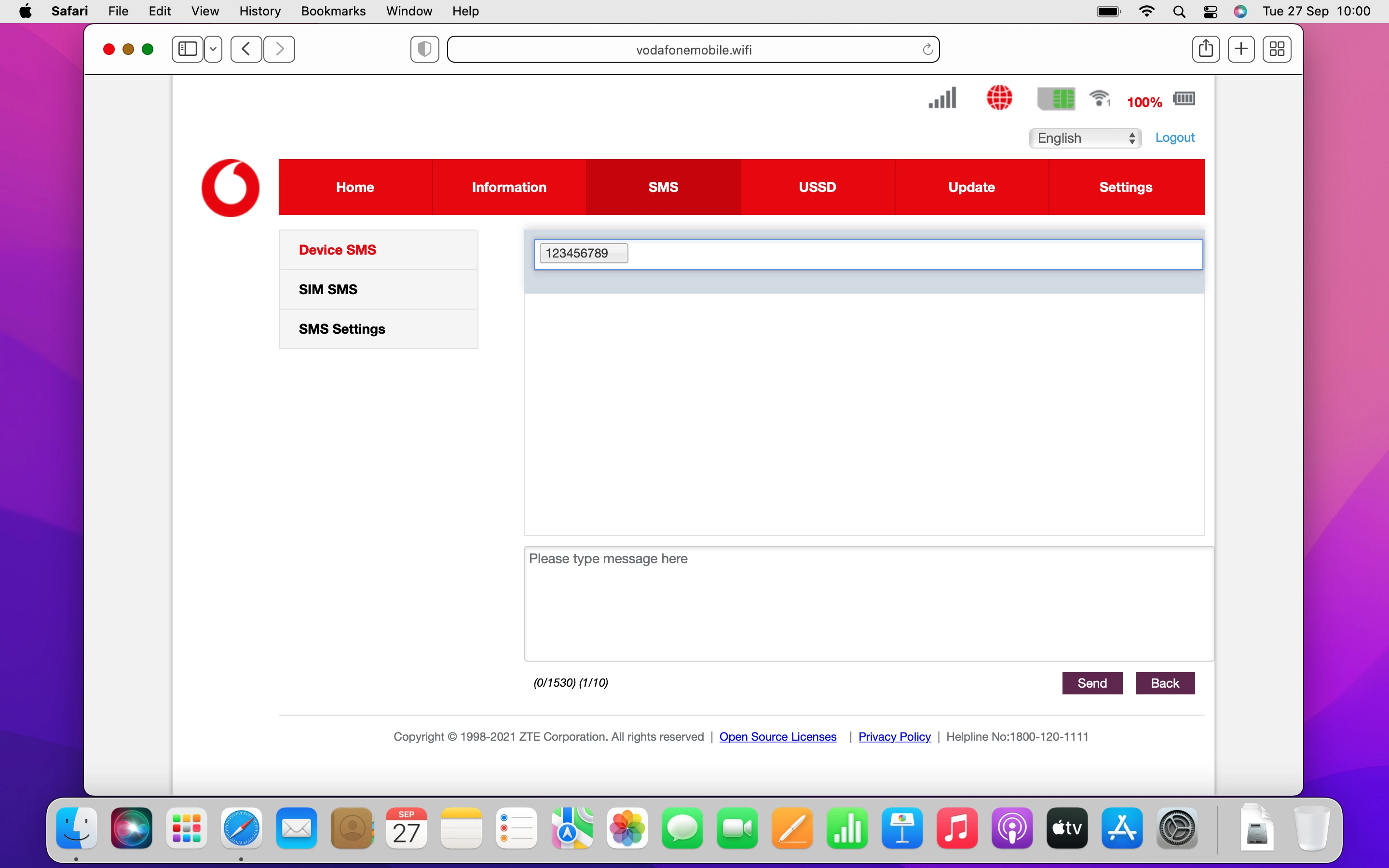Click the Vodafone logo

pos(230,187)
